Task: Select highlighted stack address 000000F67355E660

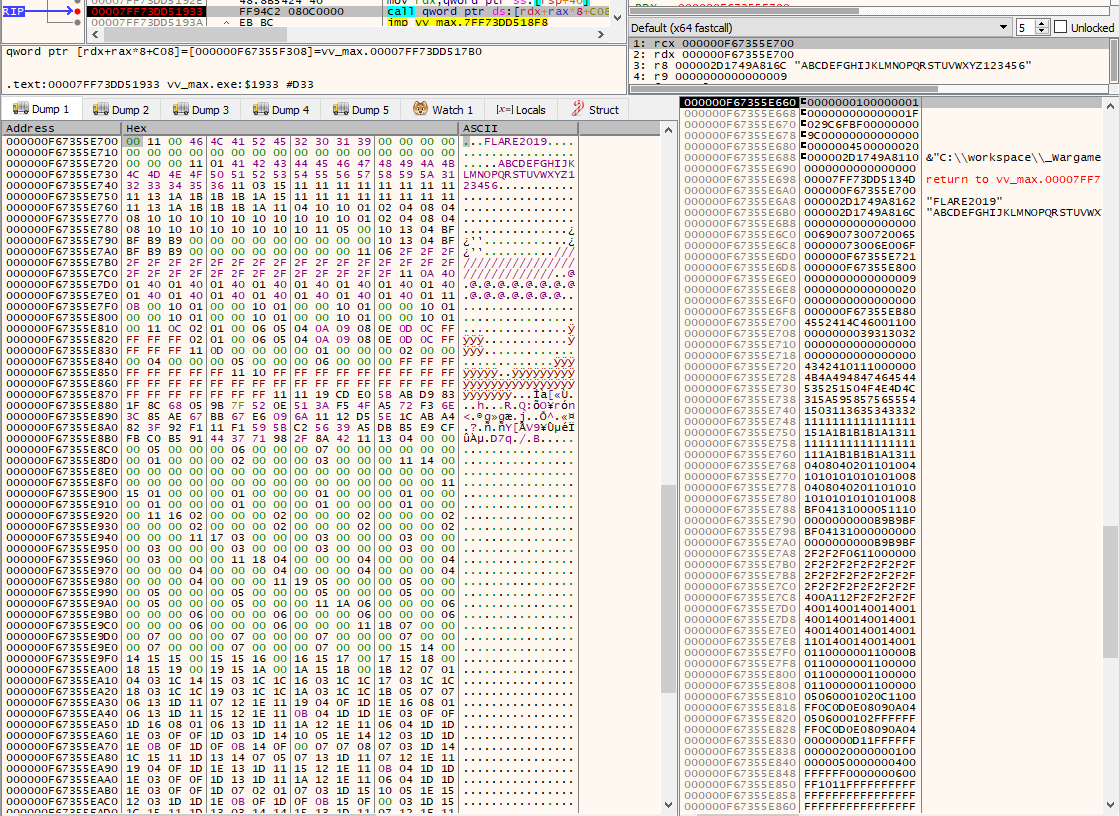Action: (x=739, y=102)
